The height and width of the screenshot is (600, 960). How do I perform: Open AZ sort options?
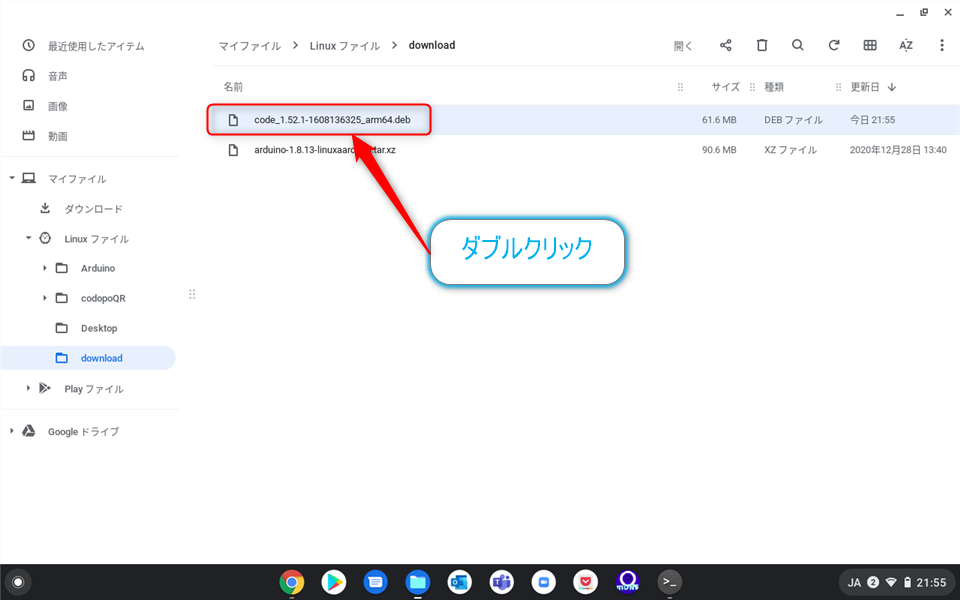[x=906, y=45]
